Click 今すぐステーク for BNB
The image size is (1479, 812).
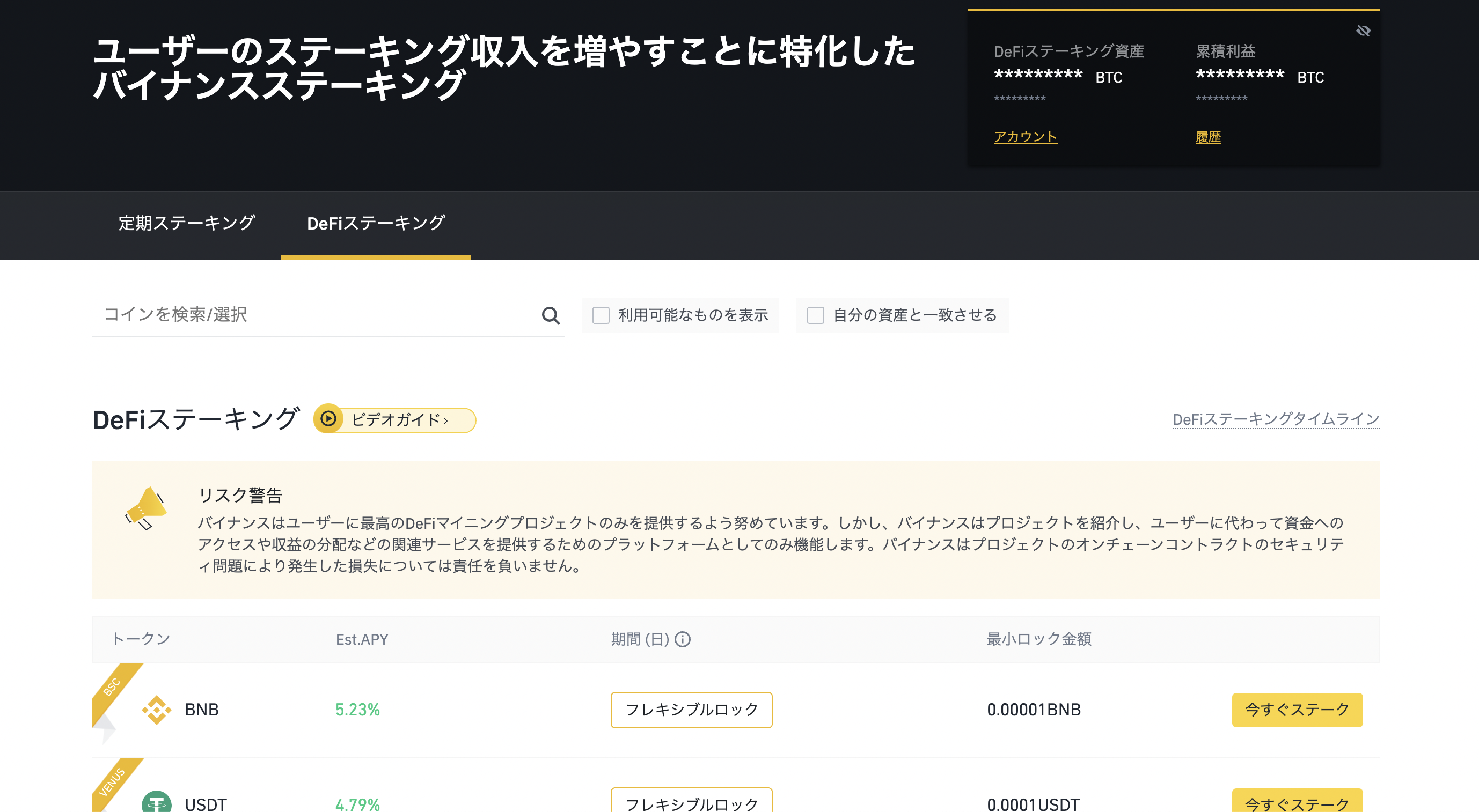pos(1297,710)
